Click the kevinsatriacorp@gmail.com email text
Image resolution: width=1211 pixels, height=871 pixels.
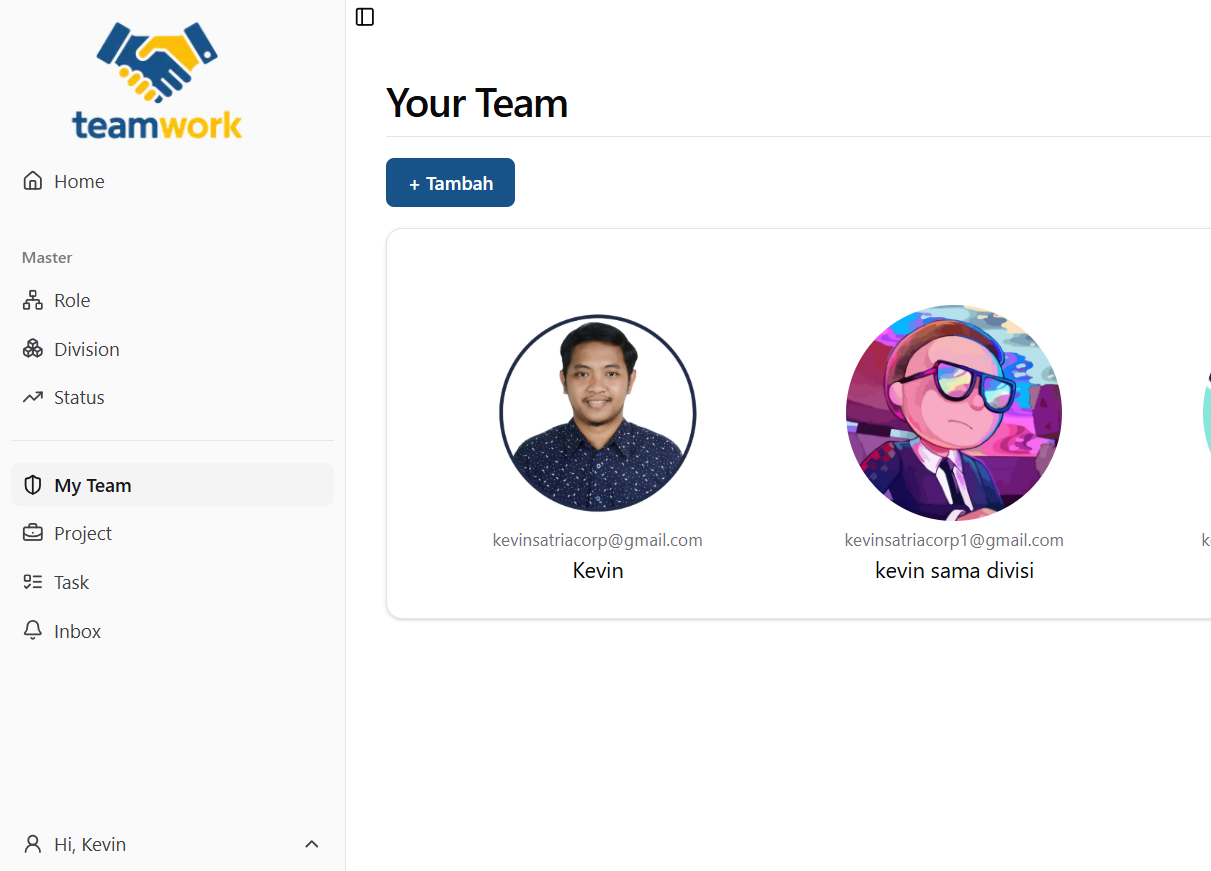pyautogui.click(x=597, y=540)
